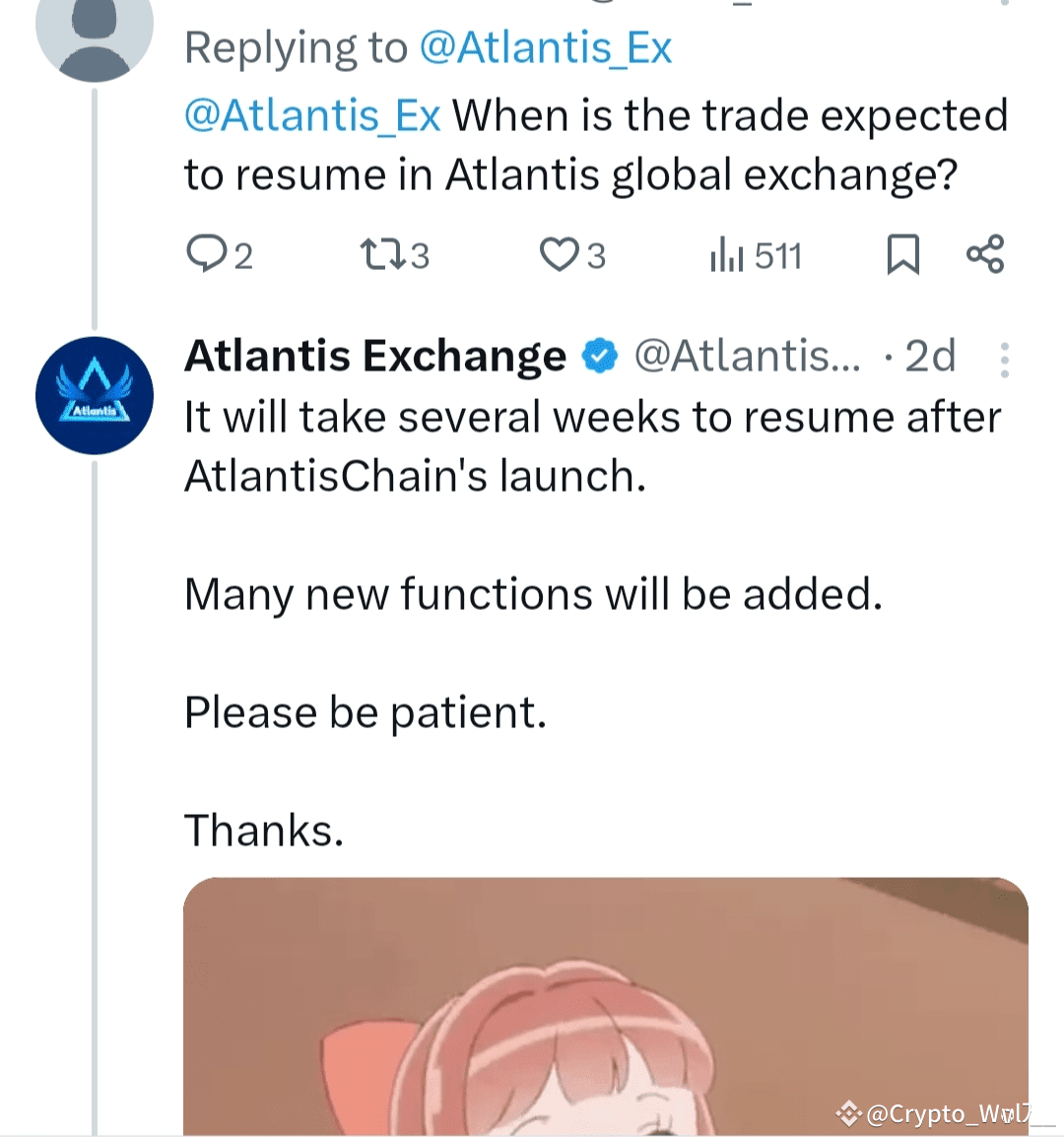Screen dimensions: 1064x1137
Task: Tap the retweet arrows icon
Action: pos(380,254)
